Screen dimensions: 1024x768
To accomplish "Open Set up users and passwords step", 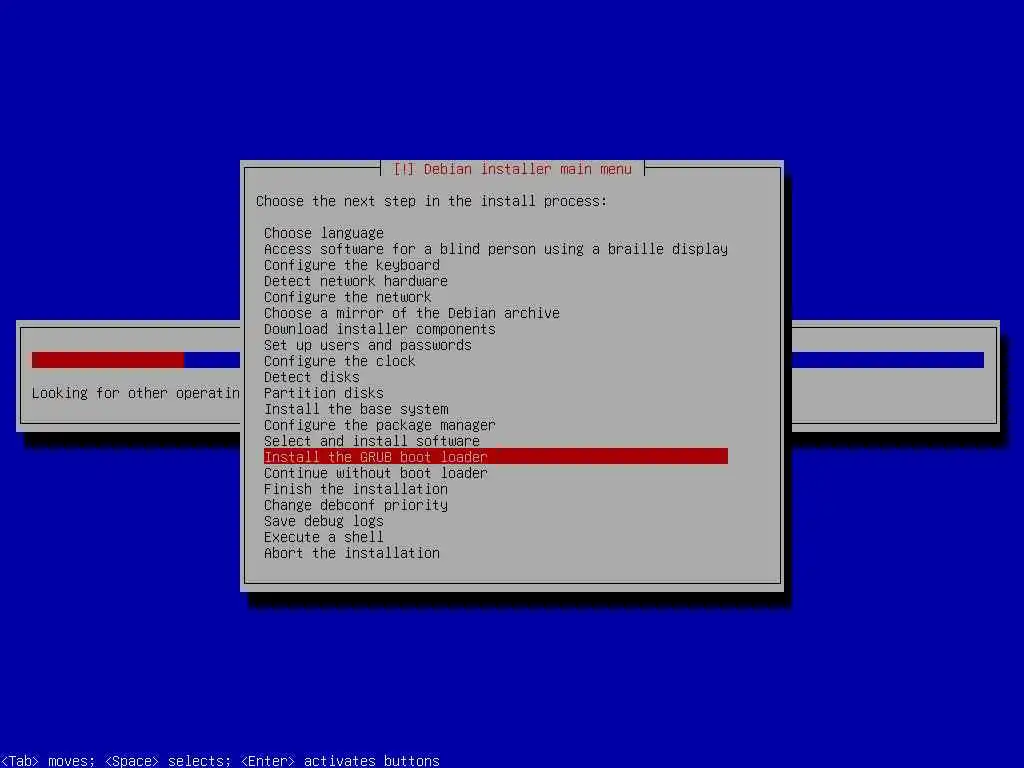I will [368, 345].
